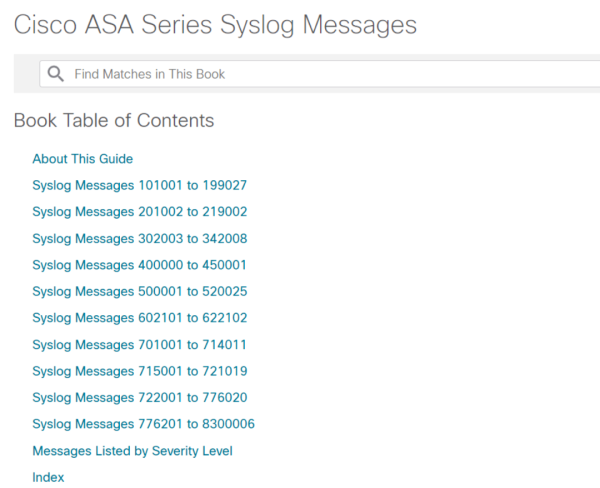Click the Cisco ASA Series Syslog Messages title
This screenshot has width=600, height=488.
pyautogui.click(x=215, y=24)
